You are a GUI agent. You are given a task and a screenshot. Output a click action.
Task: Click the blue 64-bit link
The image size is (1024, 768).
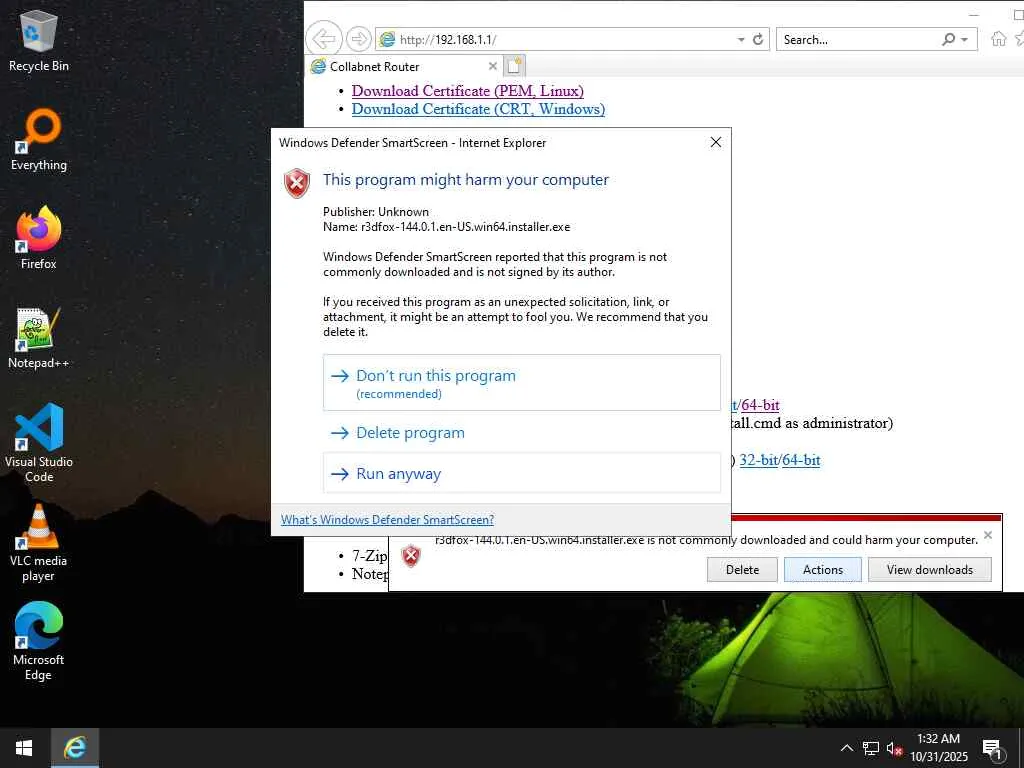[801, 460]
